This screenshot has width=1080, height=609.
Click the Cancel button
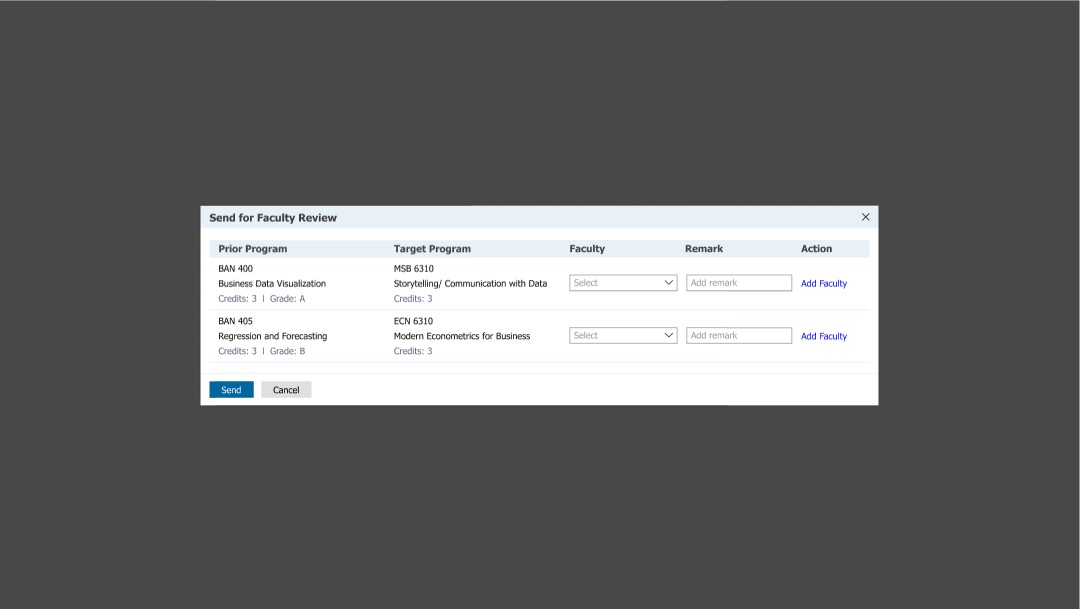[285, 389]
